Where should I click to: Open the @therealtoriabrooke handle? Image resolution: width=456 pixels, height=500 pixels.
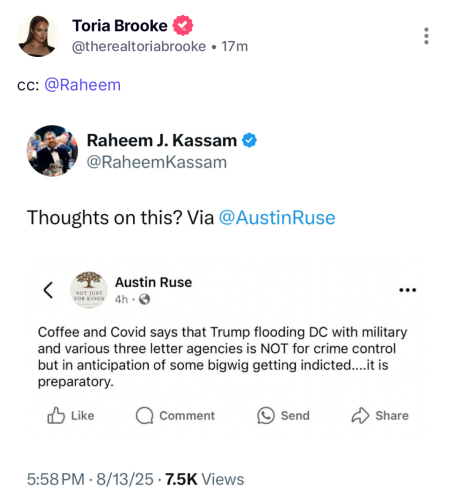[139, 46]
